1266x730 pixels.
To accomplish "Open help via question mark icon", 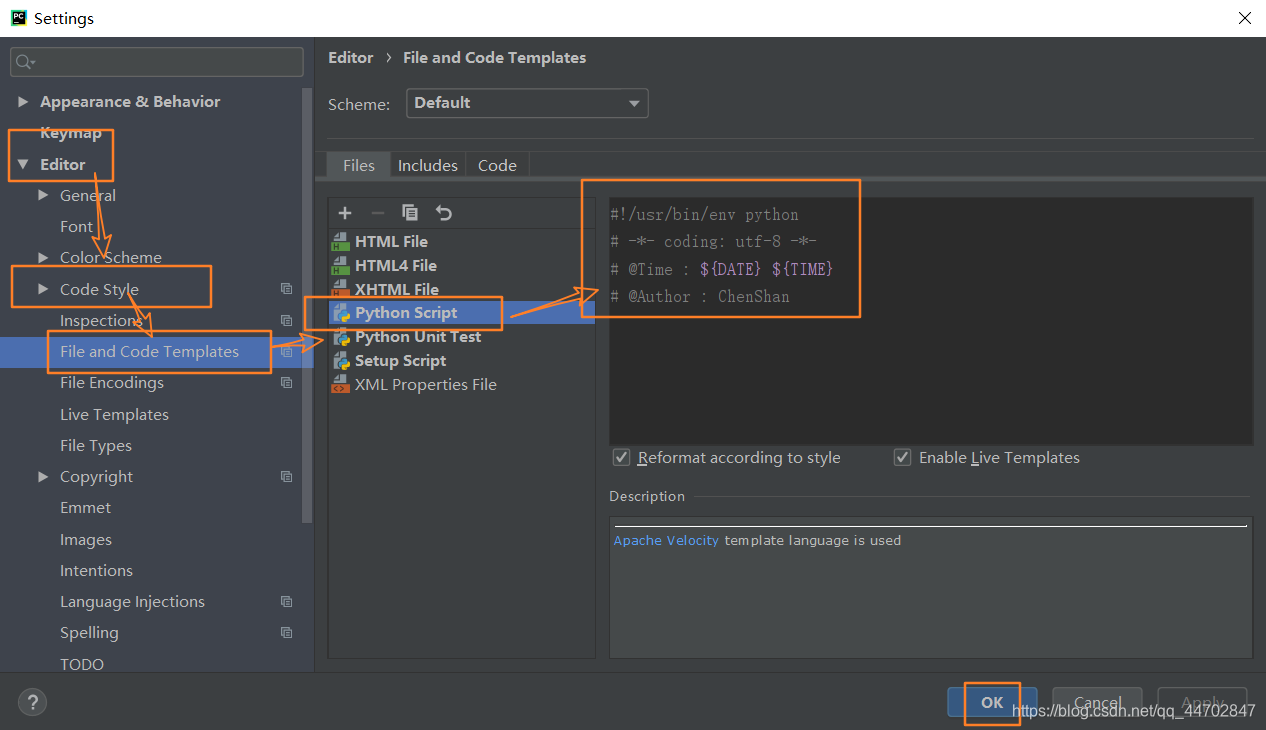I will [x=32, y=702].
